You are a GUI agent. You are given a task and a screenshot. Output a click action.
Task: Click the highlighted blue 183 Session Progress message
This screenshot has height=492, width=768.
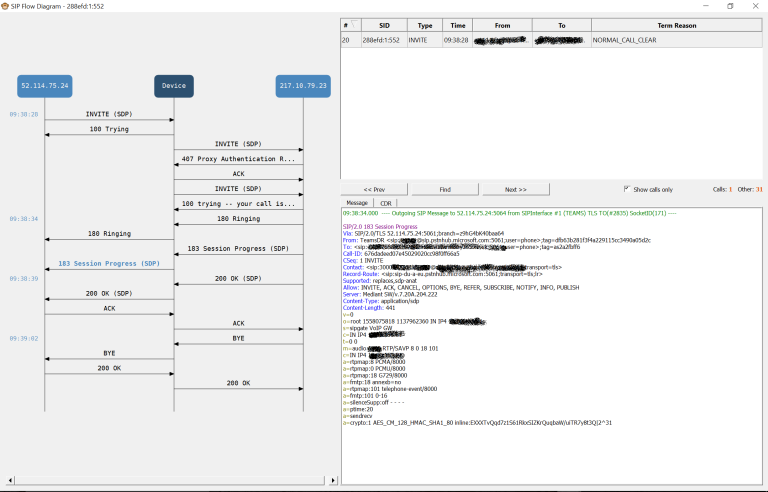(108, 264)
